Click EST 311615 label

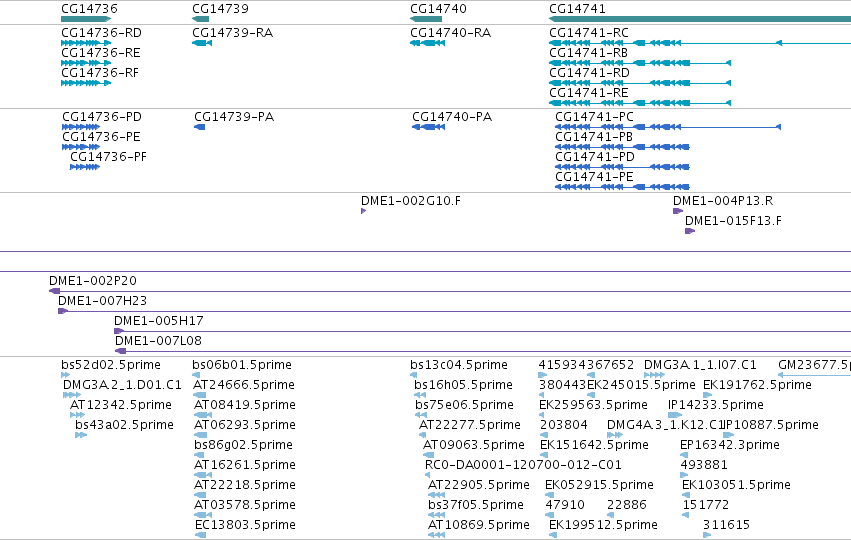tap(726, 525)
